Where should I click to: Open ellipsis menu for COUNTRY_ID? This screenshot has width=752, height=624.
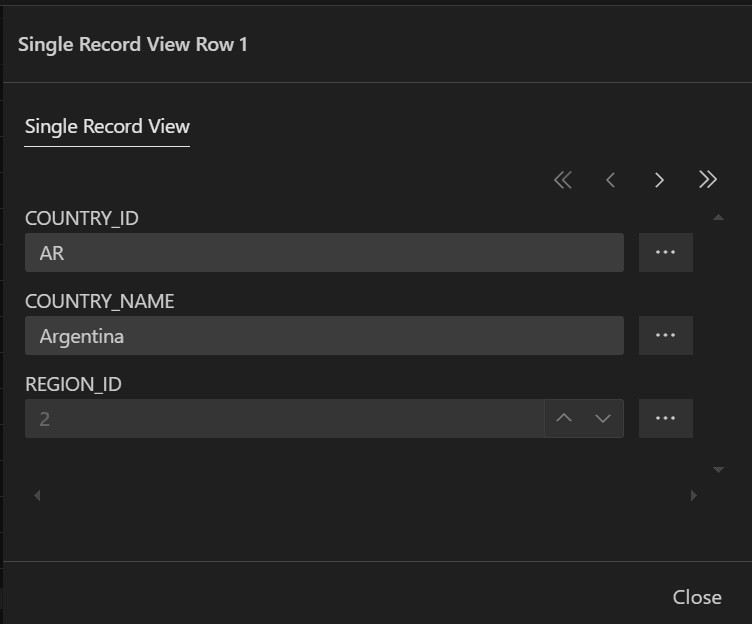(x=666, y=253)
